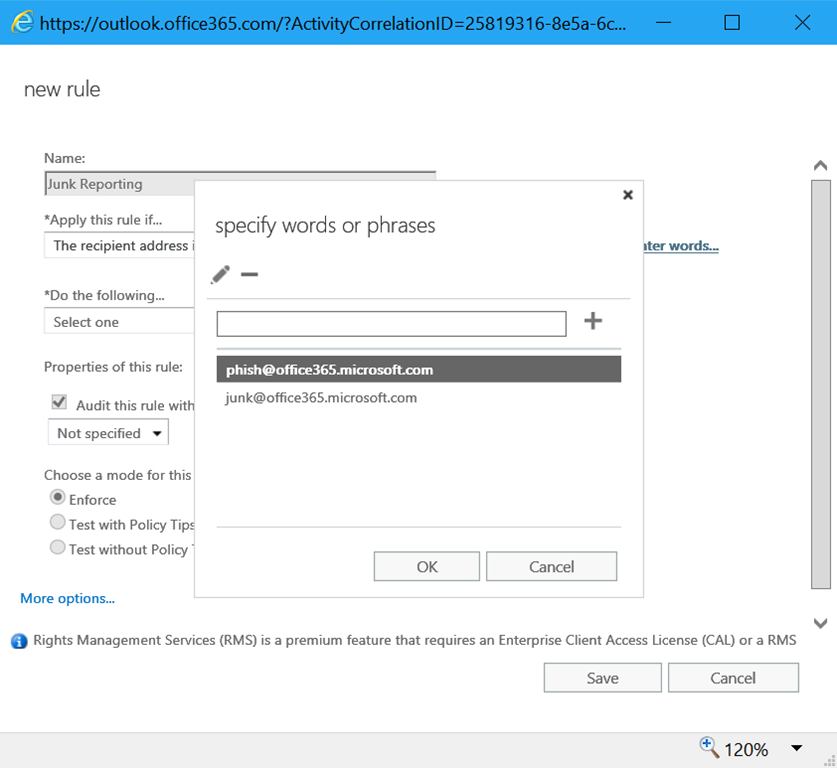Click the zoom magnifier icon
This screenshot has width=837, height=768.
(709, 747)
